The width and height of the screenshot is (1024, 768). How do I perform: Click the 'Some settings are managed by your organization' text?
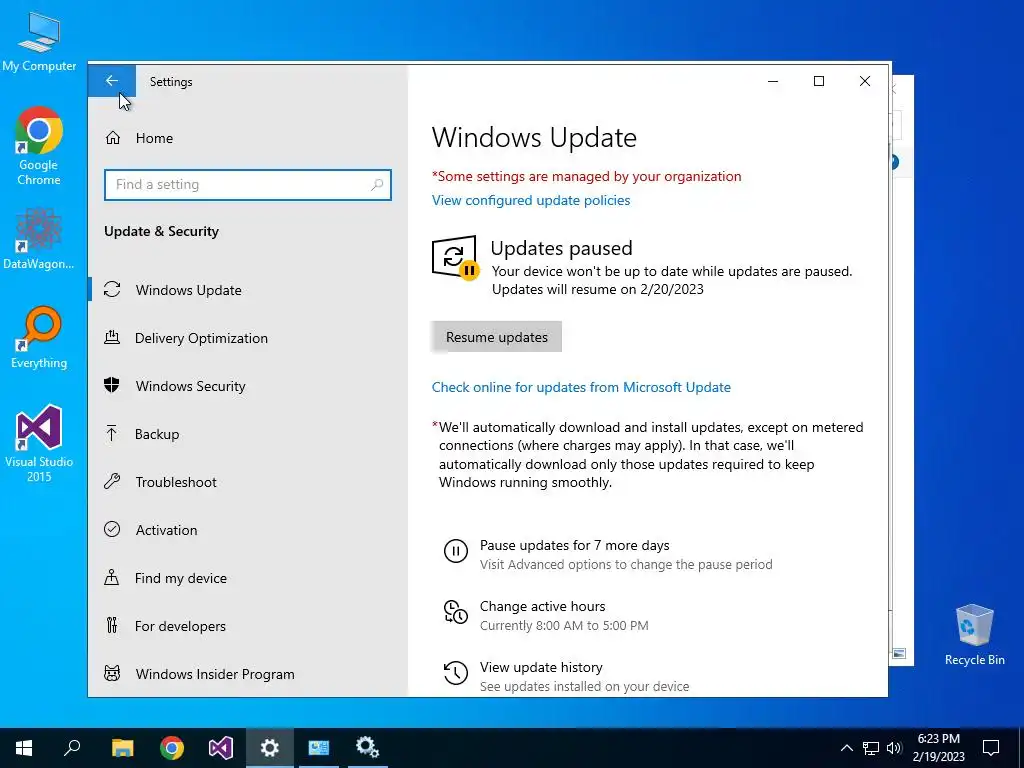click(586, 176)
